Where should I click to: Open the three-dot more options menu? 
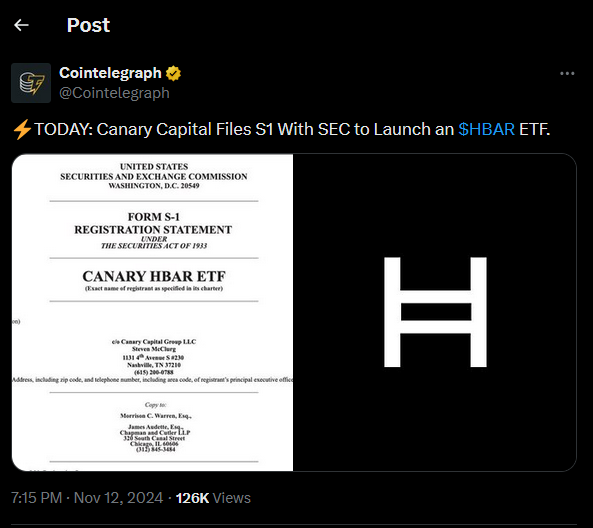coord(567,73)
